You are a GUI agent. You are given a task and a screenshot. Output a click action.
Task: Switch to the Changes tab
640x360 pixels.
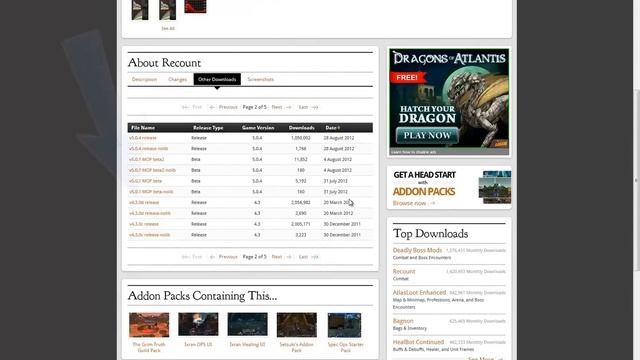coord(177,79)
